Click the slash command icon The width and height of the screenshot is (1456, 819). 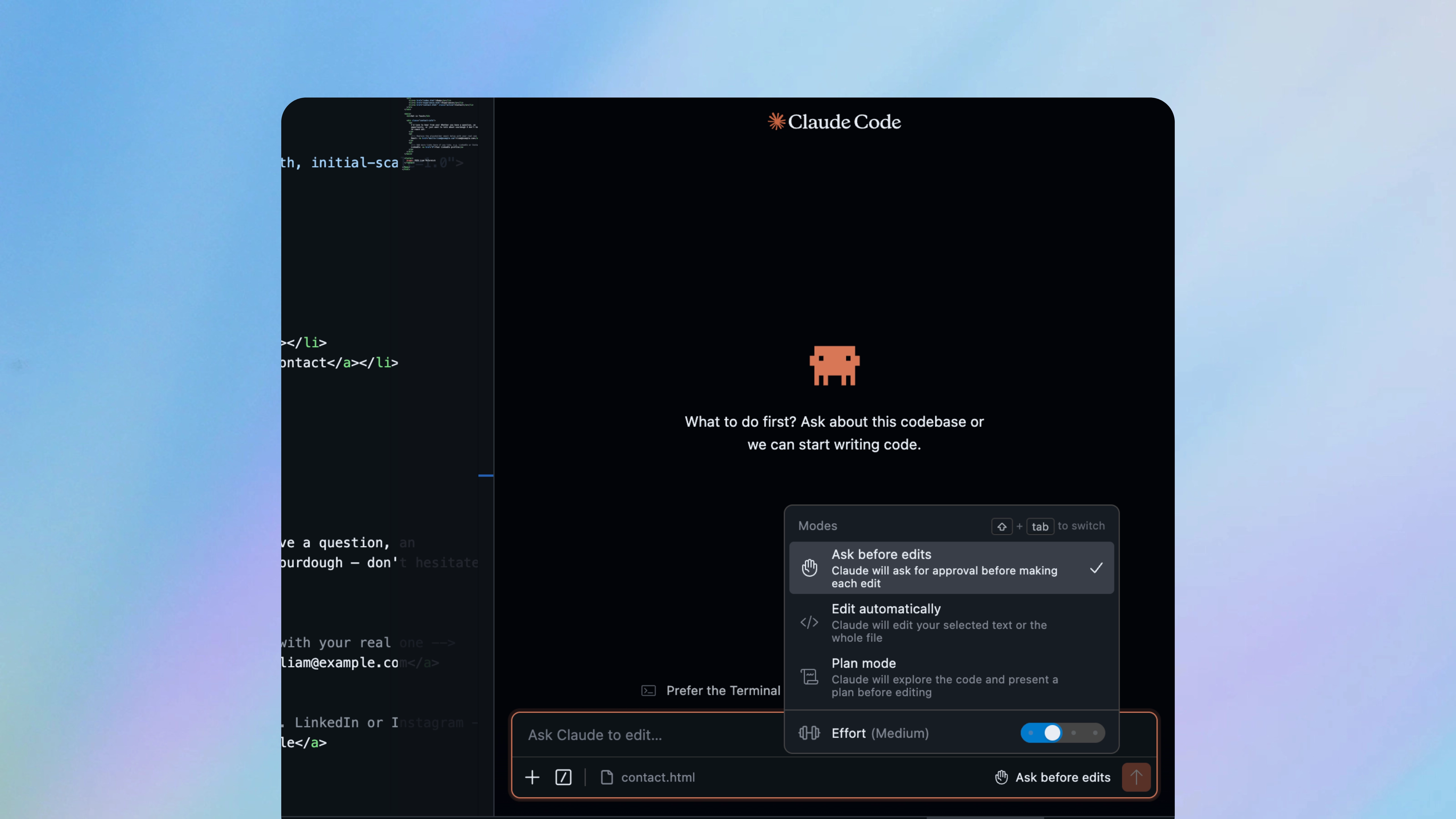pyautogui.click(x=563, y=777)
